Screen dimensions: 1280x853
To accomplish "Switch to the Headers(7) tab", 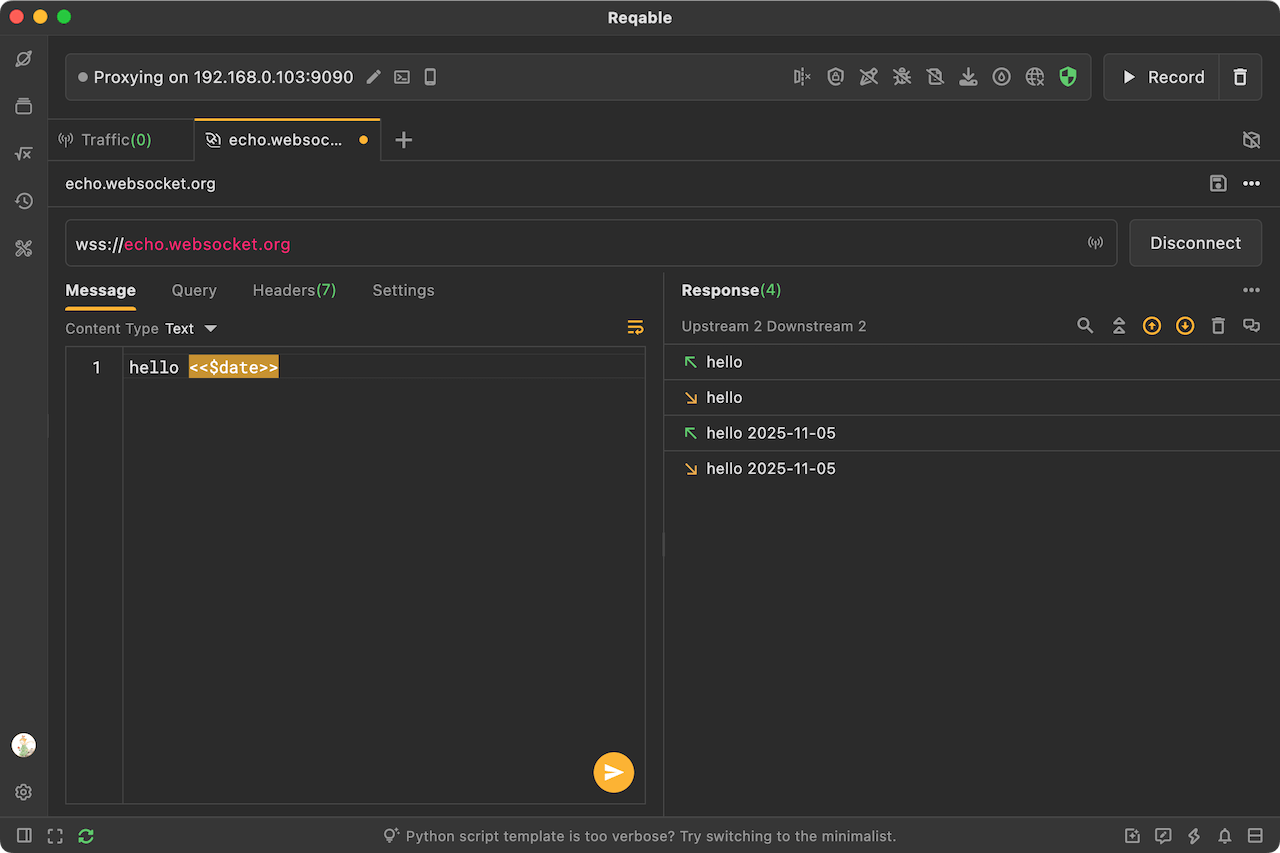I will [x=294, y=290].
